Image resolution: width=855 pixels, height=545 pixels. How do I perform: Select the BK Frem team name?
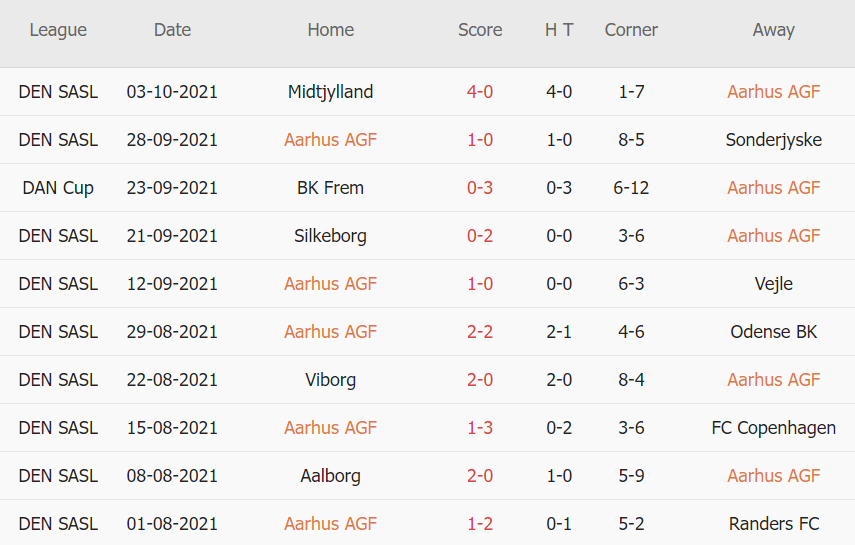click(x=330, y=188)
